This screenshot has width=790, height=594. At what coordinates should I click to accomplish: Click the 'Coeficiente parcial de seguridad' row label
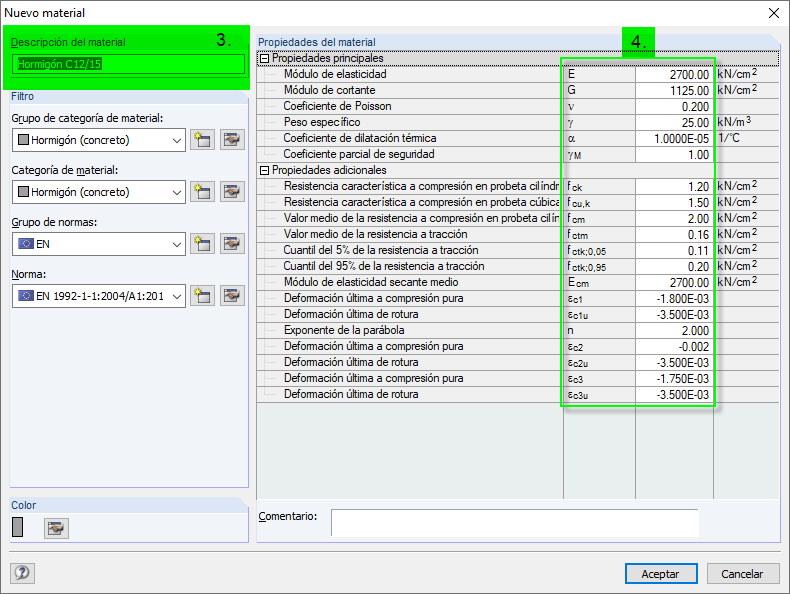point(359,154)
